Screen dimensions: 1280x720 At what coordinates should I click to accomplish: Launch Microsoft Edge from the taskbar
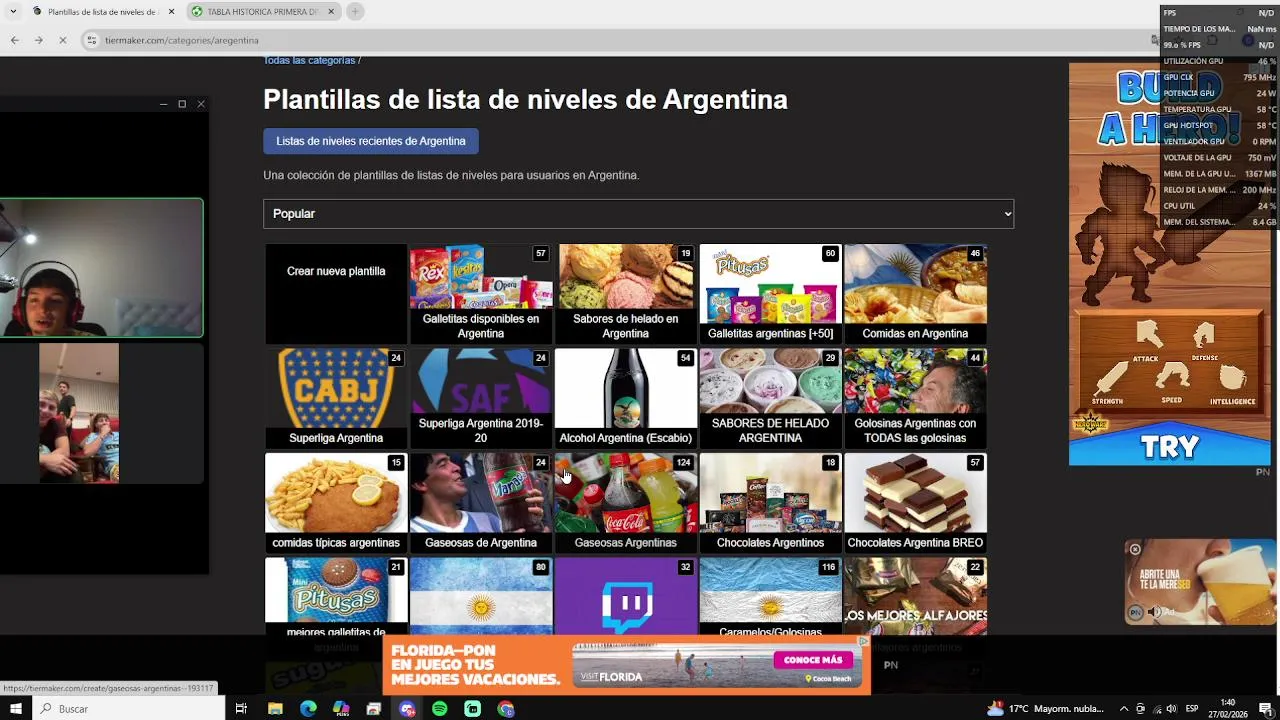308,709
